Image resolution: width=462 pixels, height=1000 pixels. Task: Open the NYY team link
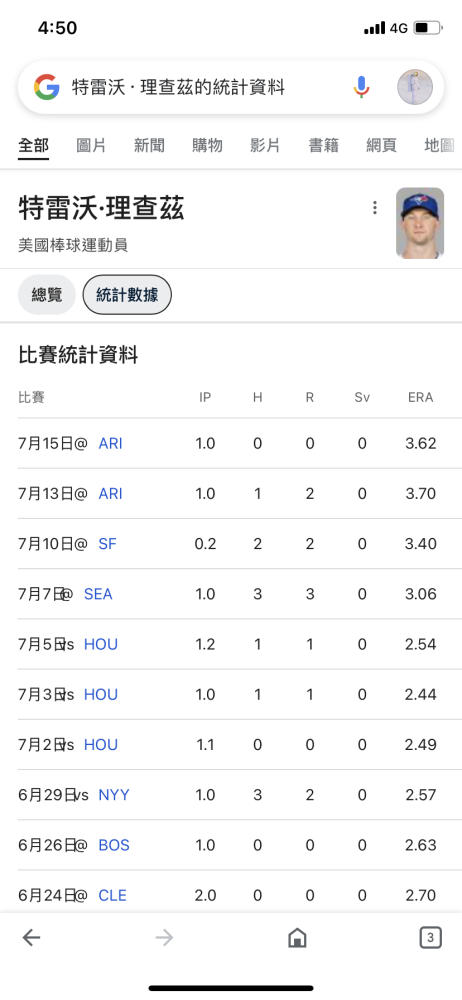[114, 795]
